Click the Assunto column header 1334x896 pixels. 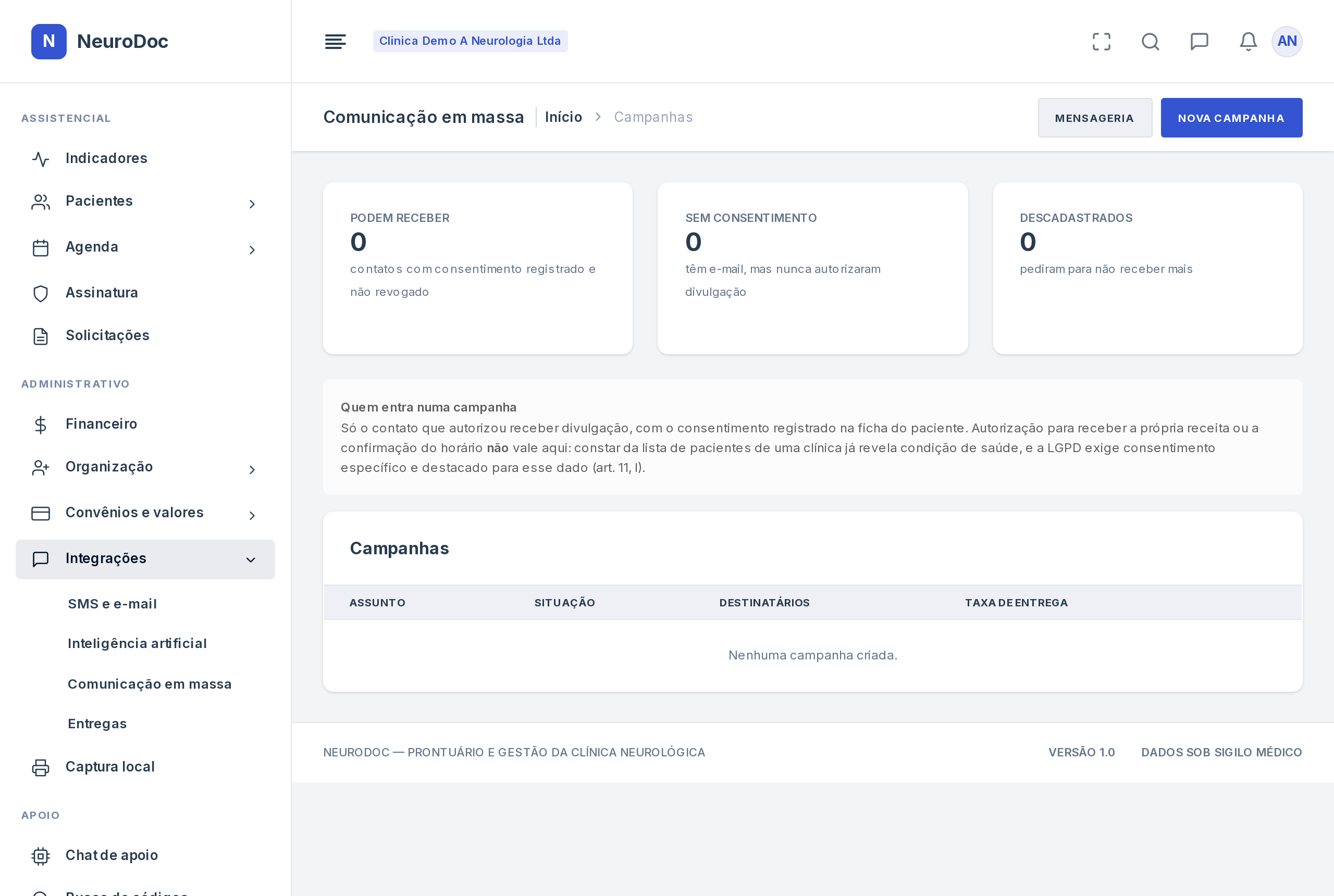tap(377, 602)
